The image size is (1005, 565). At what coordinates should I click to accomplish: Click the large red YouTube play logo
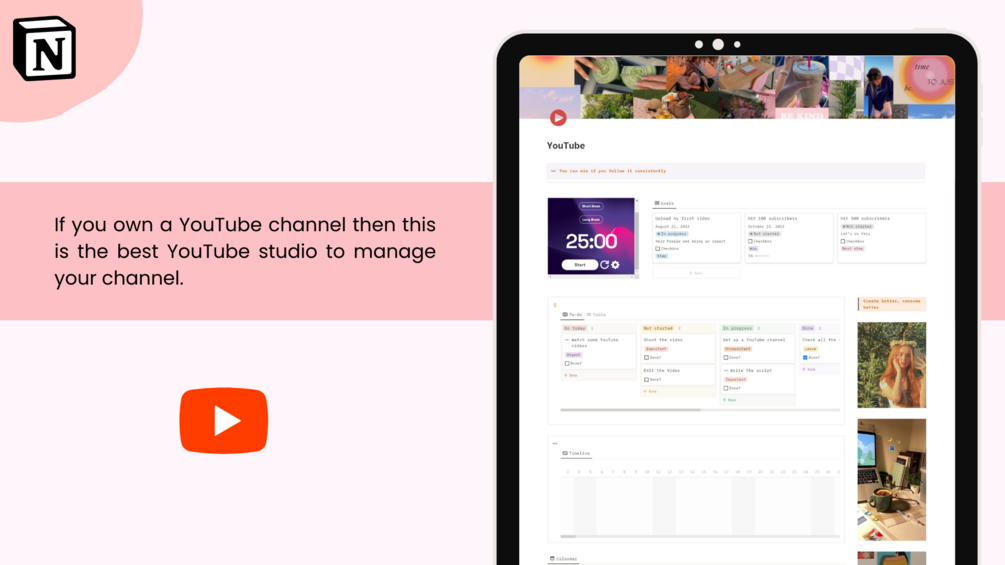click(x=224, y=421)
